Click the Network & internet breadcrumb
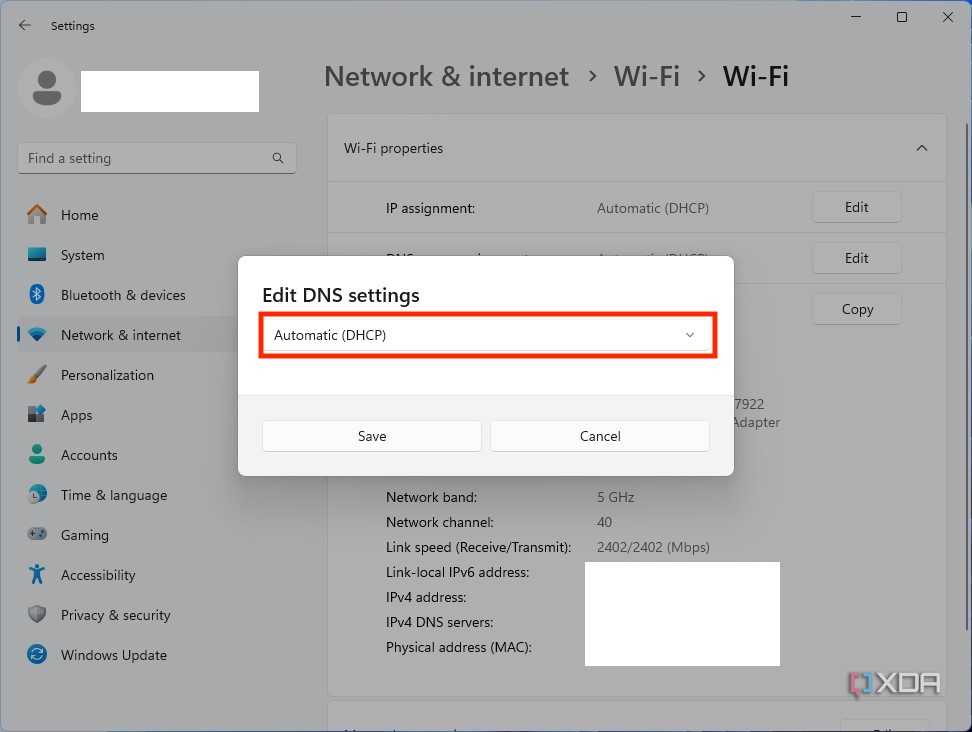The height and width of the screenshot is (732, 972). tap(446, 76)
